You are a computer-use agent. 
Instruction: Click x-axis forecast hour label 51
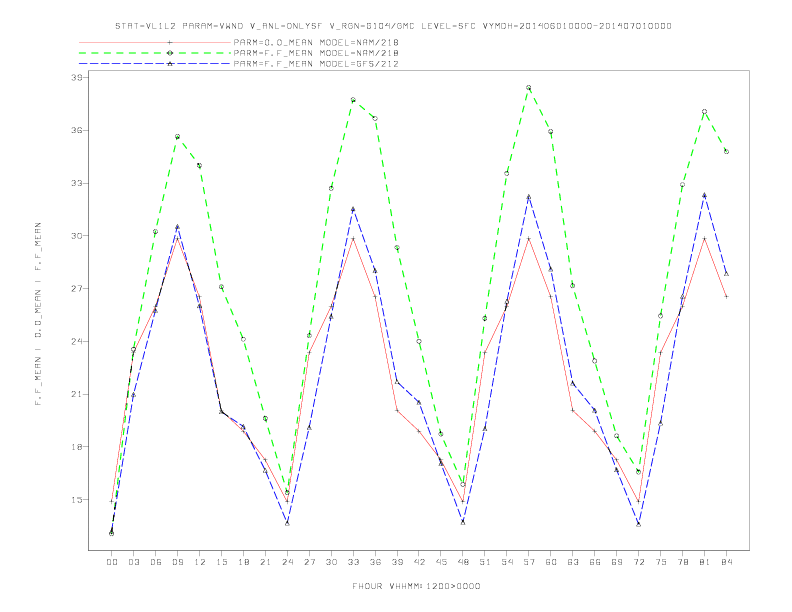click(x=485, y=562)
